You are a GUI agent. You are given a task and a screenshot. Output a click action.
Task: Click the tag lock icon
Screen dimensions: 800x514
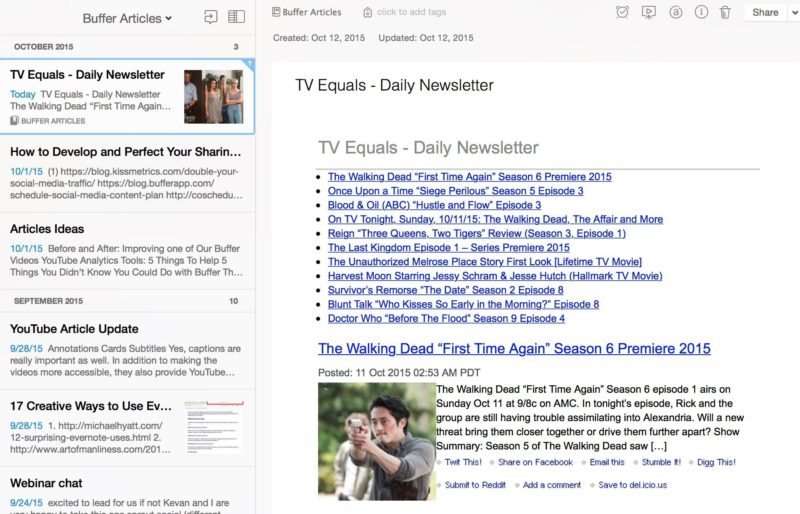tap(367, 12)
